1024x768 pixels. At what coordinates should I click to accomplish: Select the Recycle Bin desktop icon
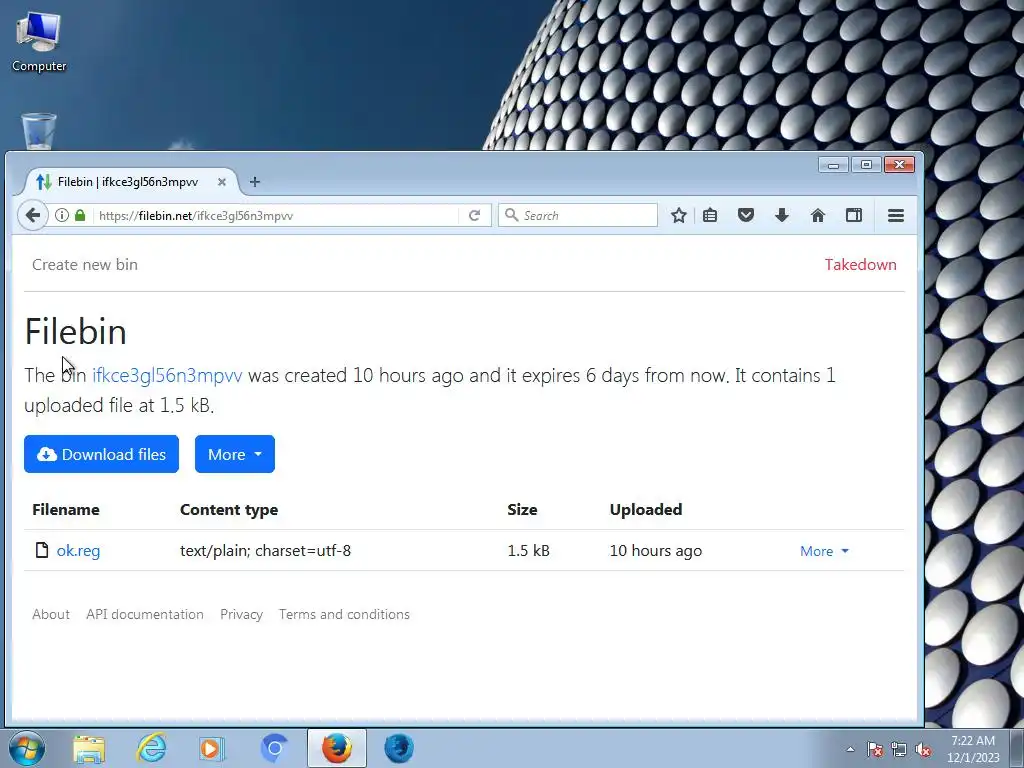point(39,131)
